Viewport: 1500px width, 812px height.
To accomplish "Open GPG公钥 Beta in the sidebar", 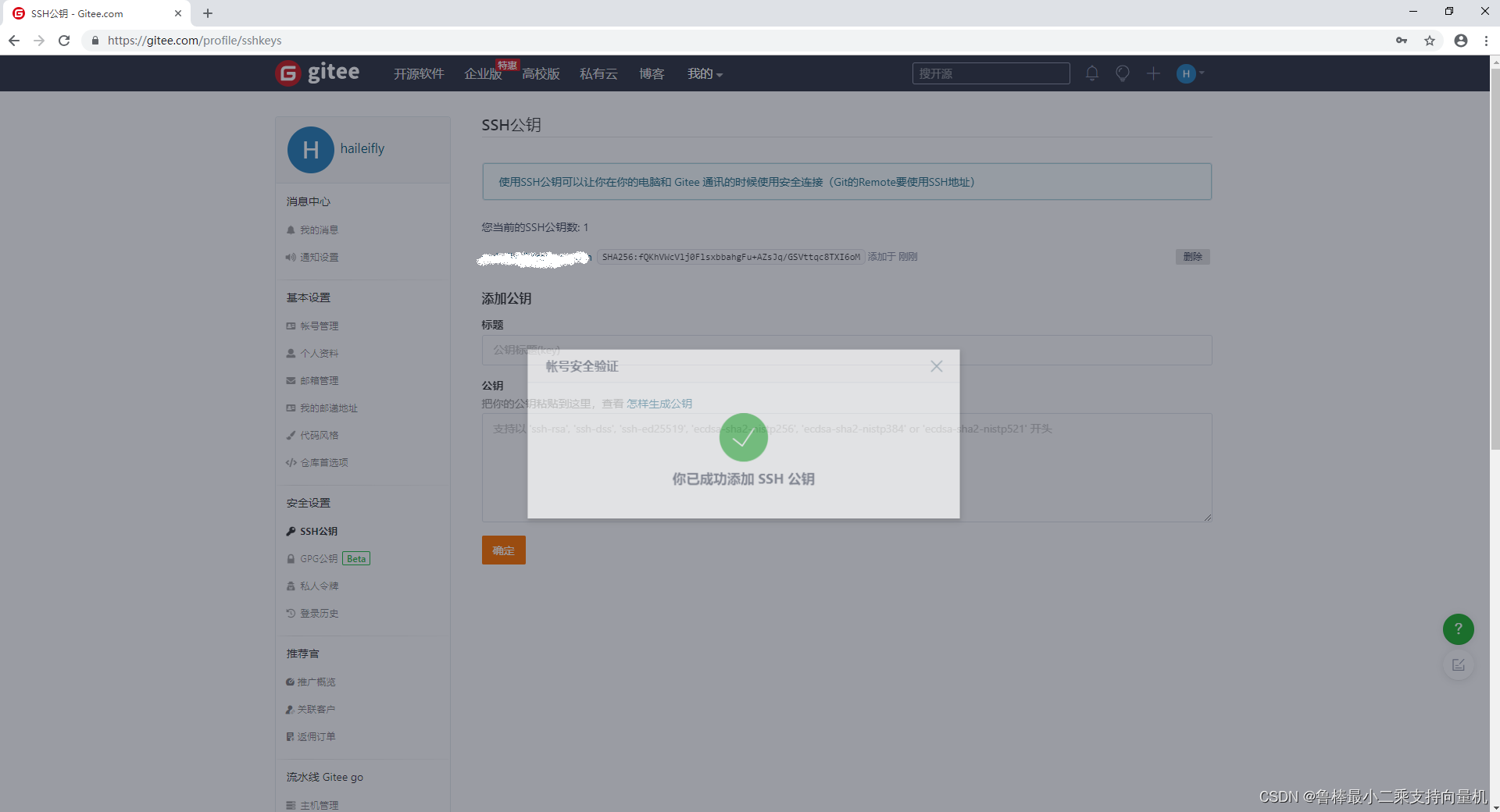I will [x=328, y=558].
